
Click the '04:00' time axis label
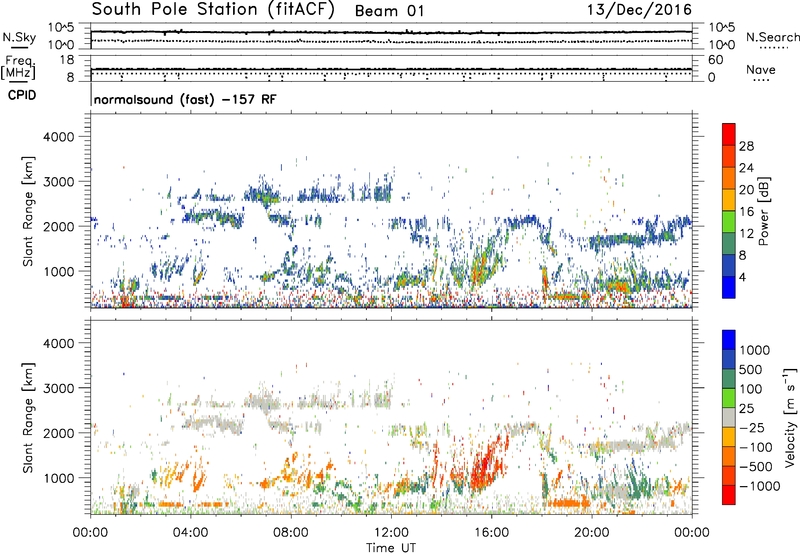point(191,533)
